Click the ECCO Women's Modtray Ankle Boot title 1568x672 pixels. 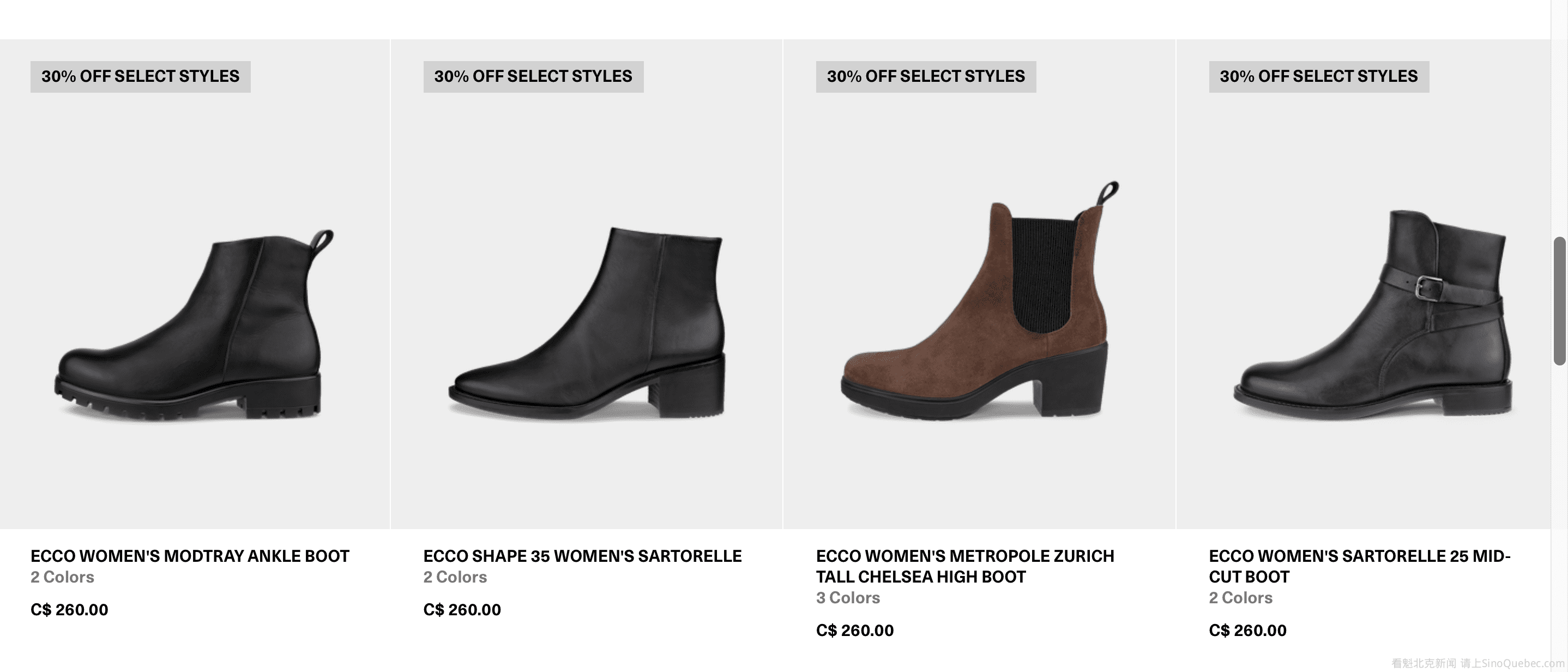point(190,556)
